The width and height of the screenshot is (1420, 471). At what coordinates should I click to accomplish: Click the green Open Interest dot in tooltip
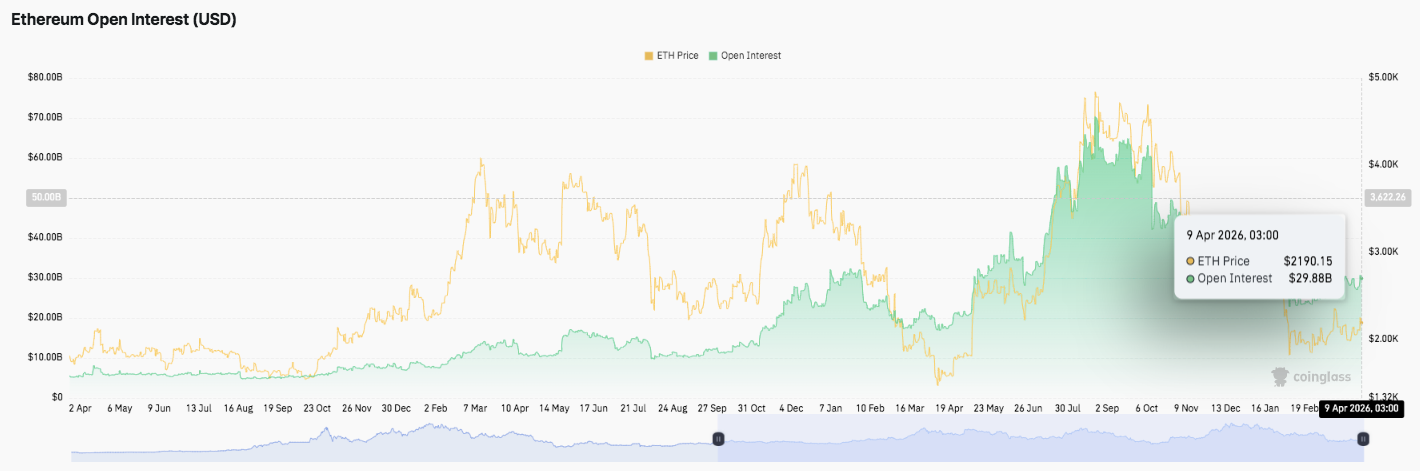click(1190, 279)
